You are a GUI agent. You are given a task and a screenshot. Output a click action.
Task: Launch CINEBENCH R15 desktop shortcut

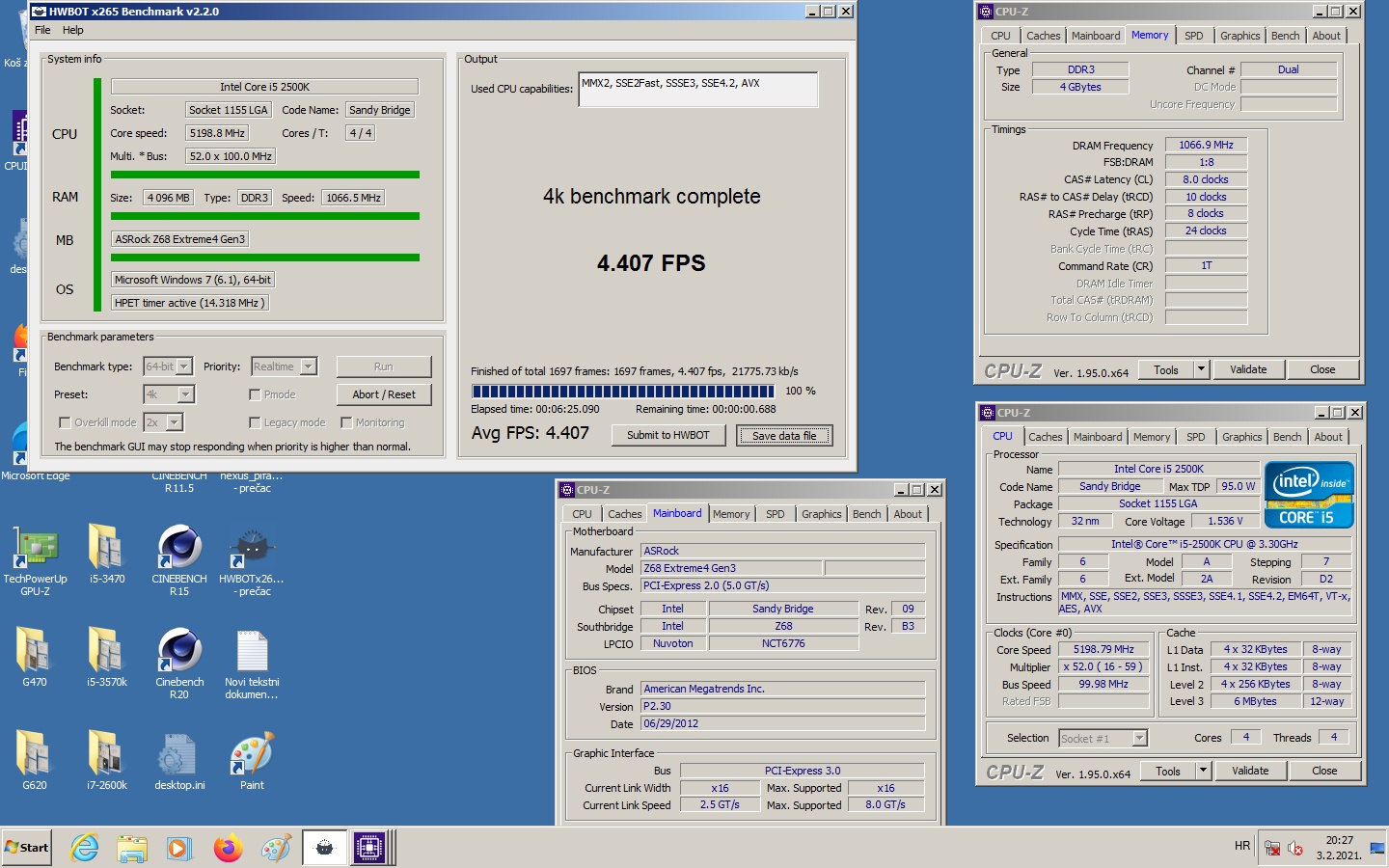179,559
